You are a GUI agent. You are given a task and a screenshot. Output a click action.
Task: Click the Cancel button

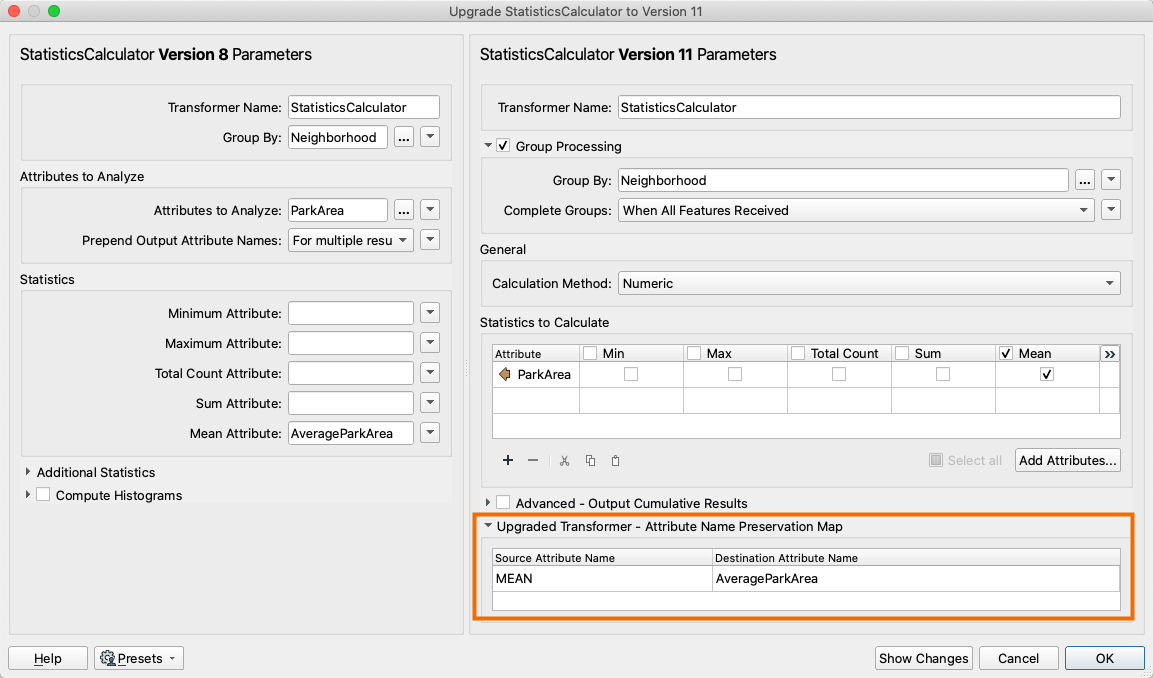point(1018,658)
